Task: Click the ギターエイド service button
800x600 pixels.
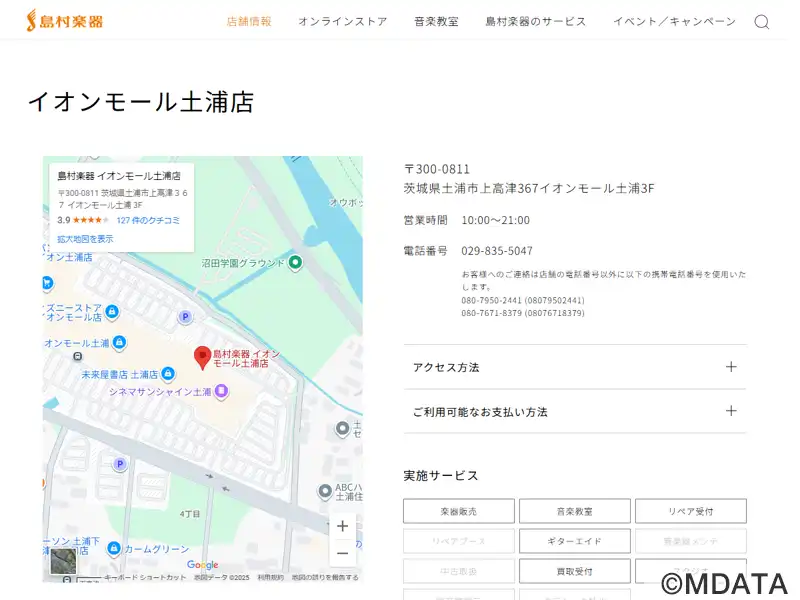Action: 575,541
